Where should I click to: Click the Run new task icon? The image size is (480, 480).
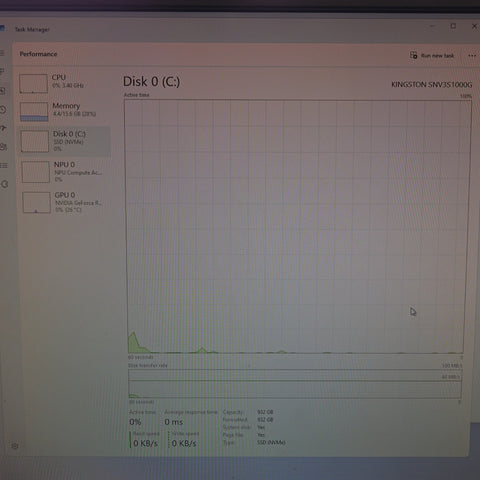point(413,55)
